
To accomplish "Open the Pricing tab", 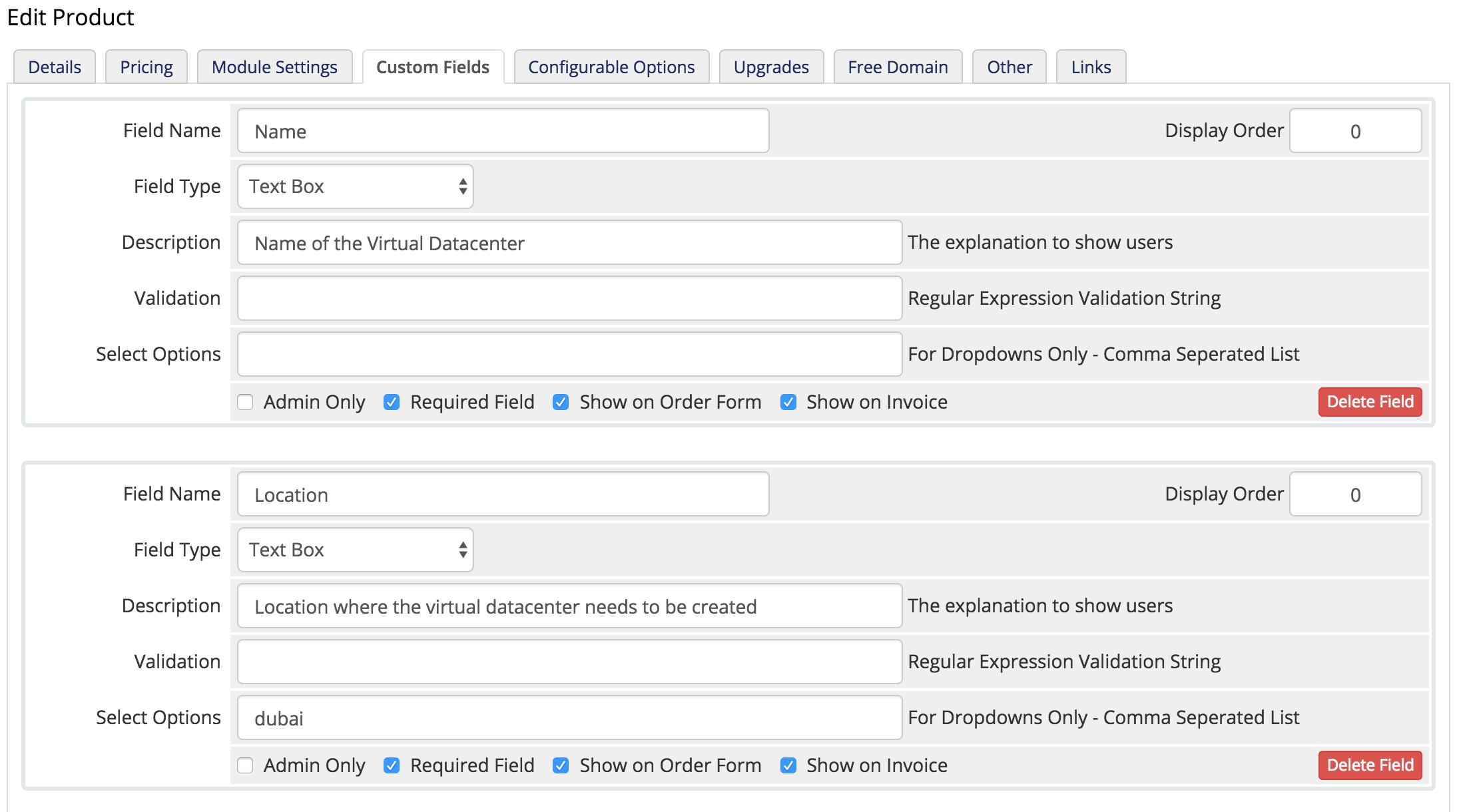I will [146, 67].
